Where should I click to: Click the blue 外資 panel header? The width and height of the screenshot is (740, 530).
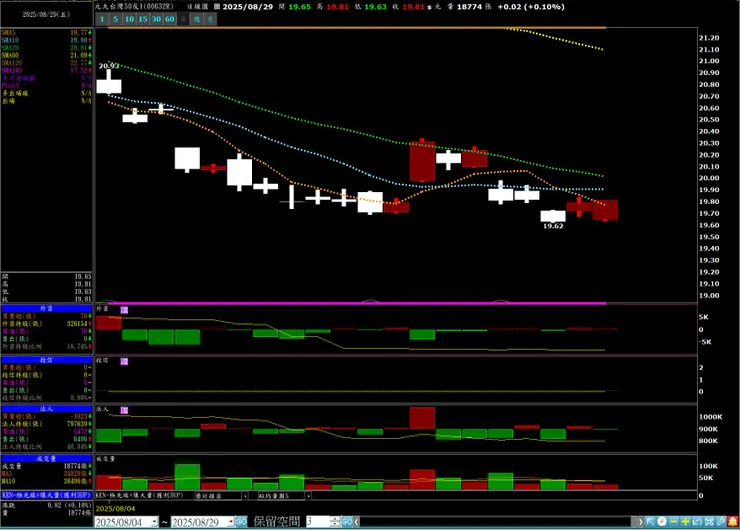46,308
